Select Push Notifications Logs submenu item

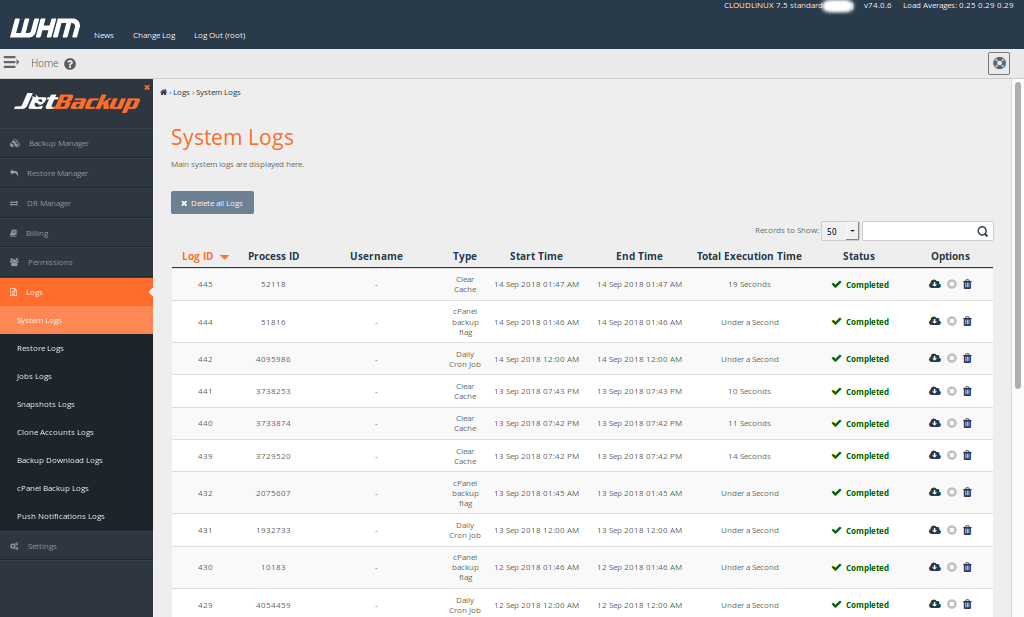(x=76, y=516)
